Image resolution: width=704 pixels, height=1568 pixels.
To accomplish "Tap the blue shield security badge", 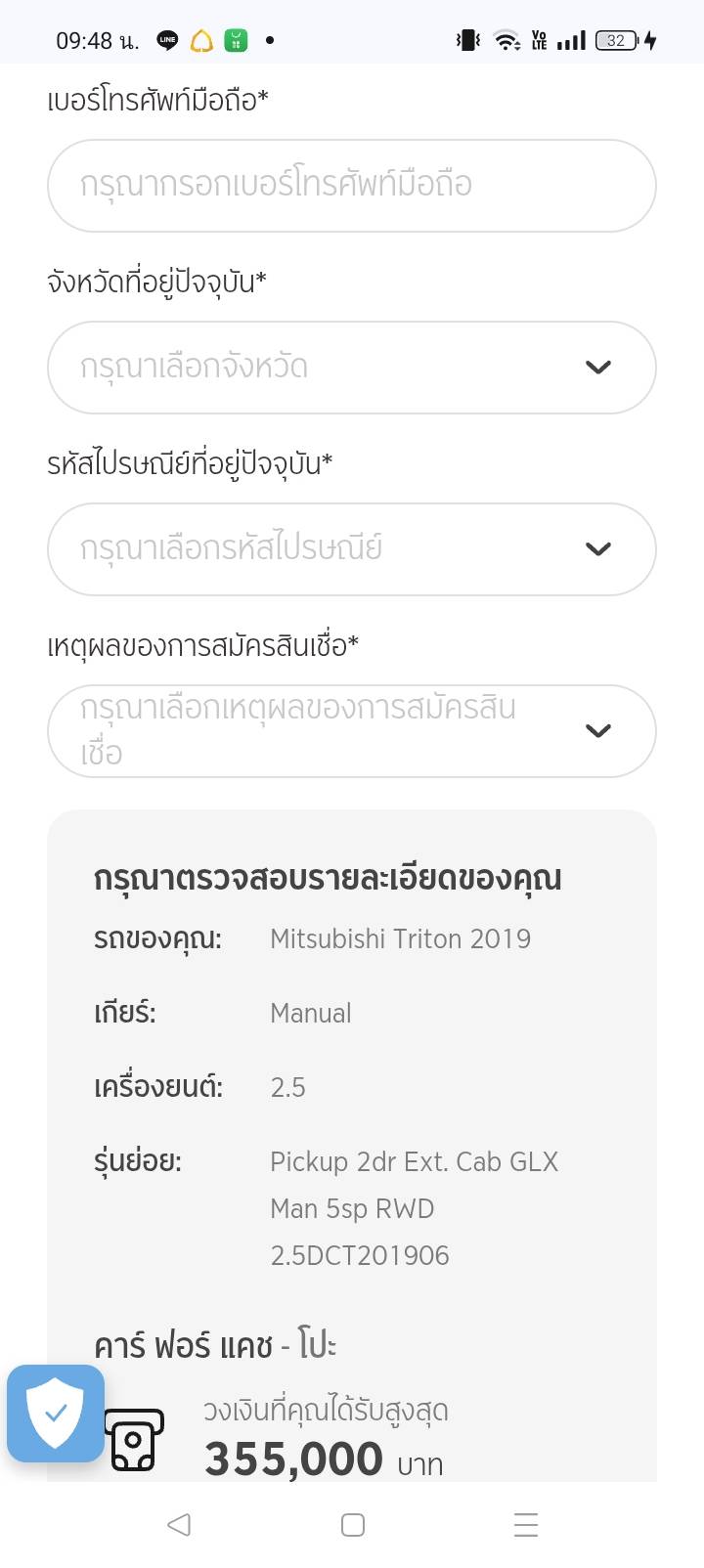I will tap(56, 1413).
